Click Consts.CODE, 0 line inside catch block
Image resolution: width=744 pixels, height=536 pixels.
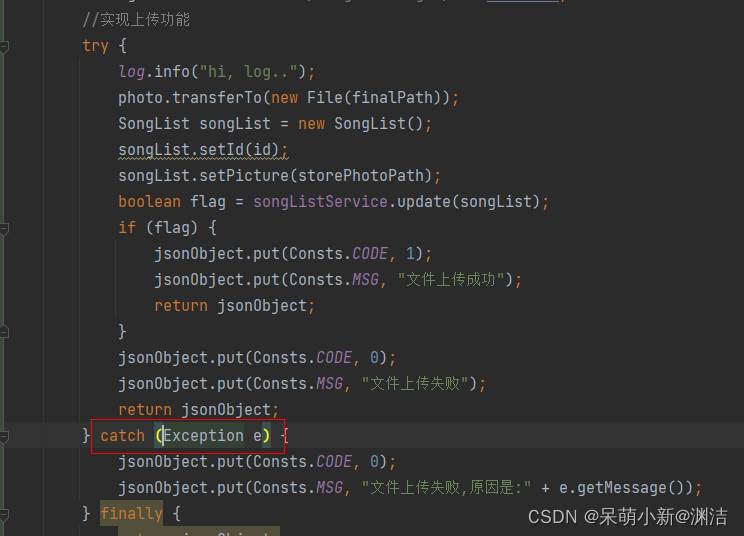tap(257, 462)
